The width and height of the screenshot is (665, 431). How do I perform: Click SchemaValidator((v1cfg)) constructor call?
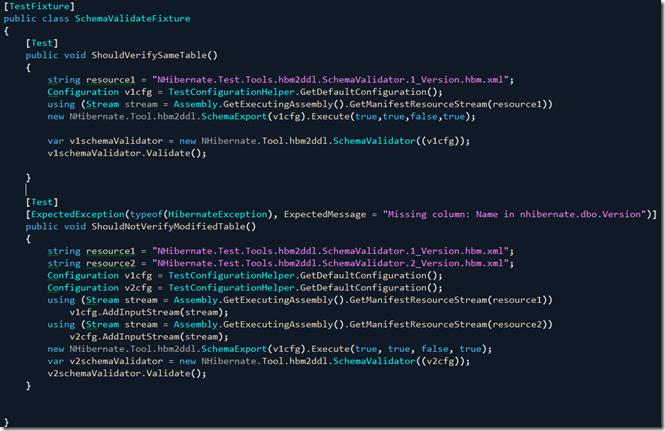click(x=401, y=141)
